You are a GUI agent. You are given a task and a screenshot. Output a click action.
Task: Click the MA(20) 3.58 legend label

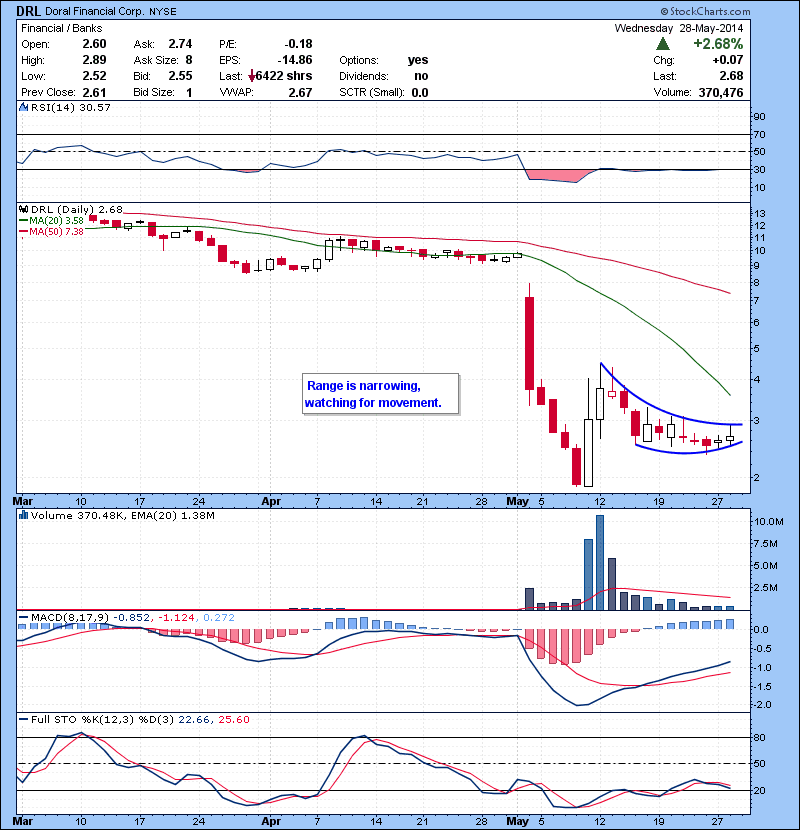56,220
